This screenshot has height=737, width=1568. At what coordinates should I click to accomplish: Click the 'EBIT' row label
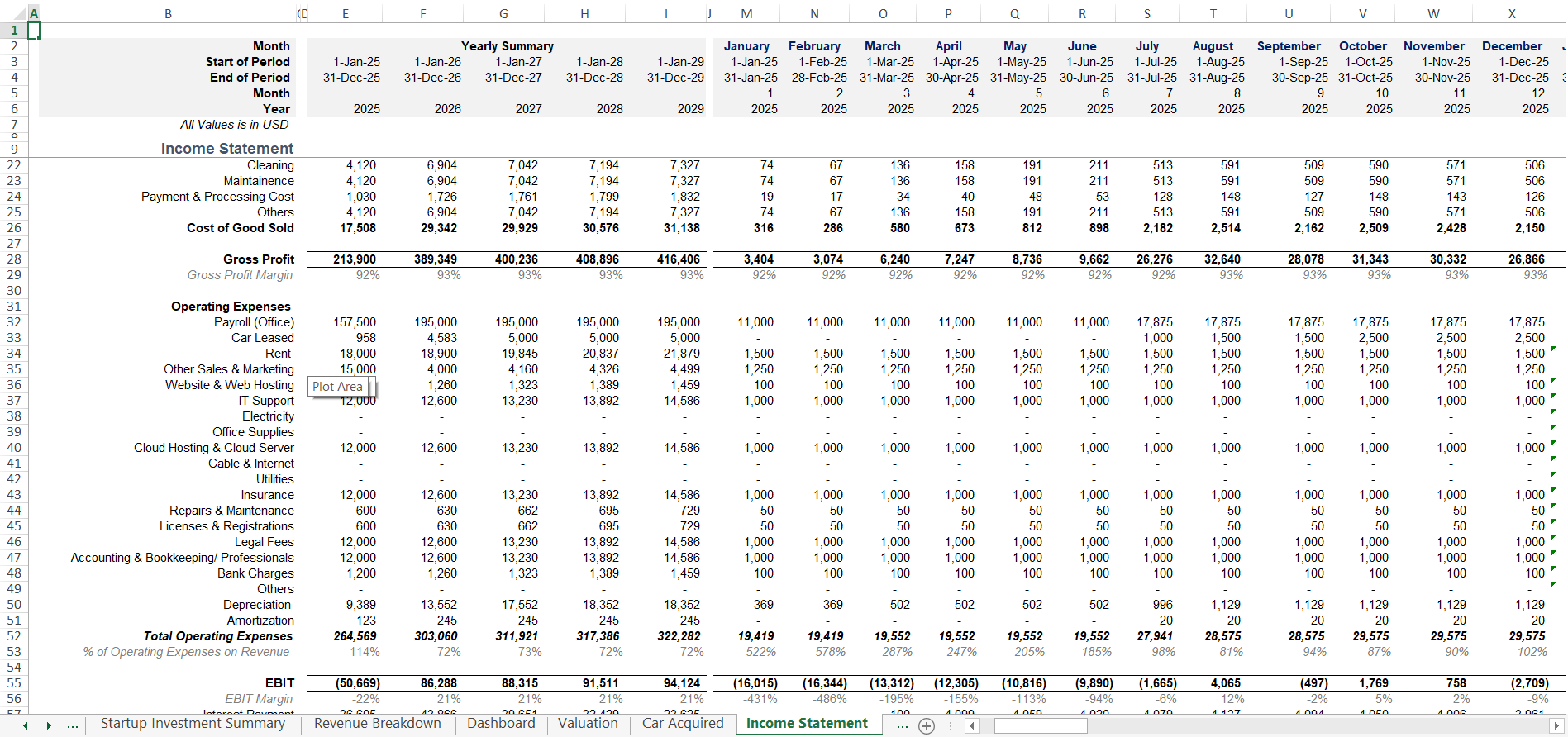tap(279, 683)
